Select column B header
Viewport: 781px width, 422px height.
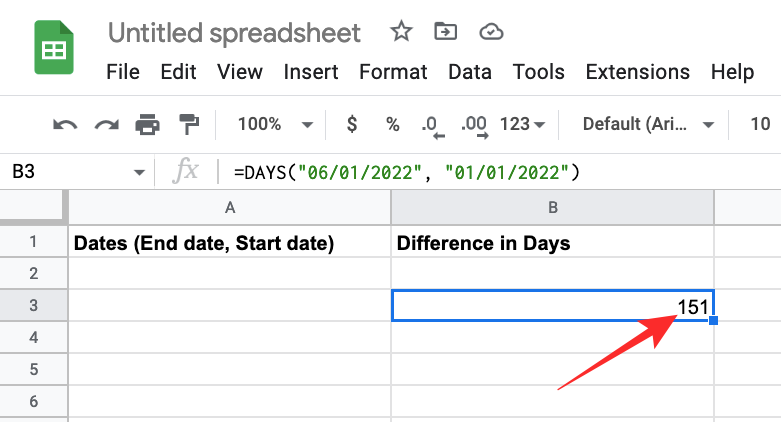coord(552,207)
